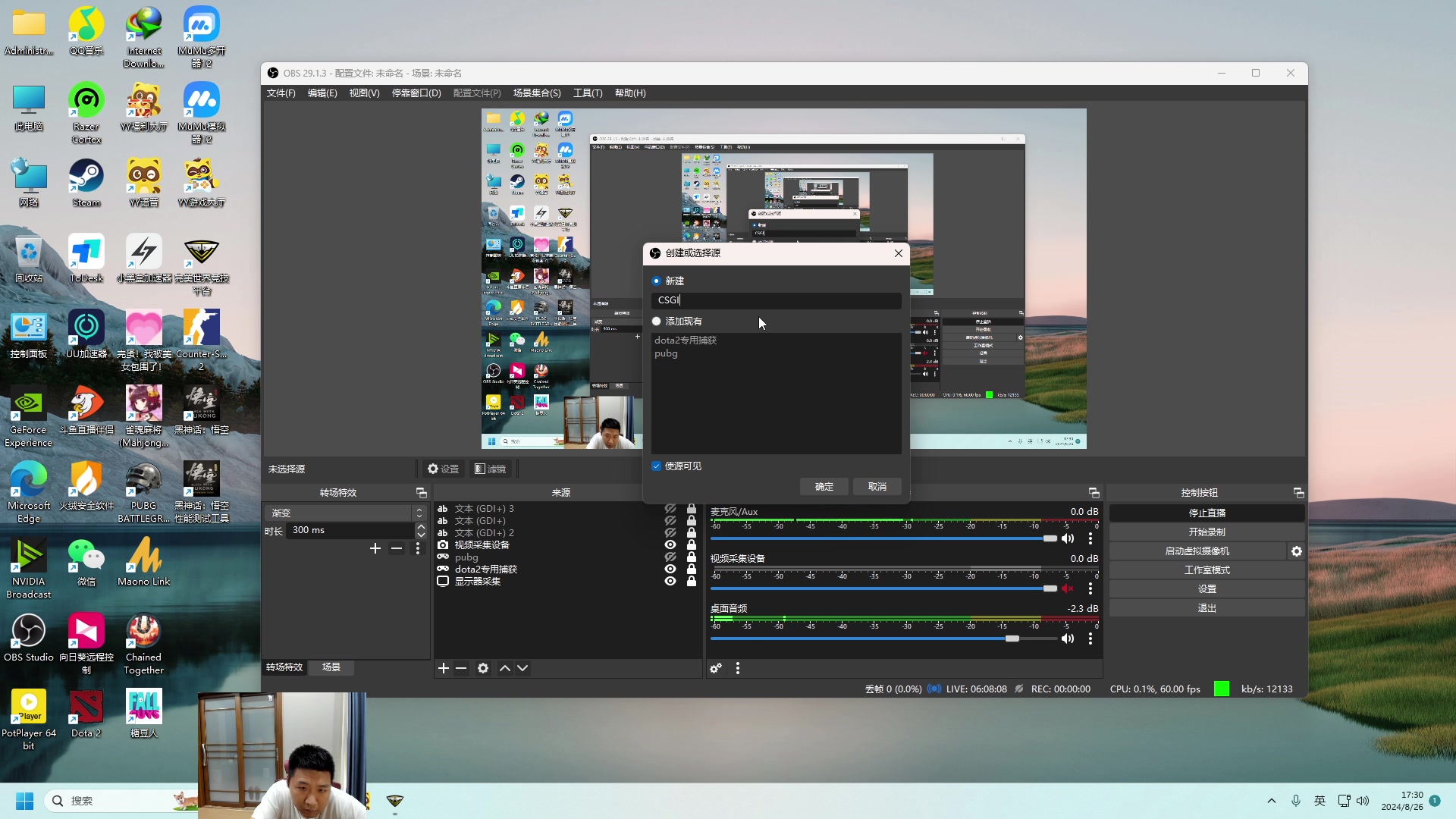The image size is (1456, 819).
Task: Open advanced audio properties gears icon
Action: (716, 668)
